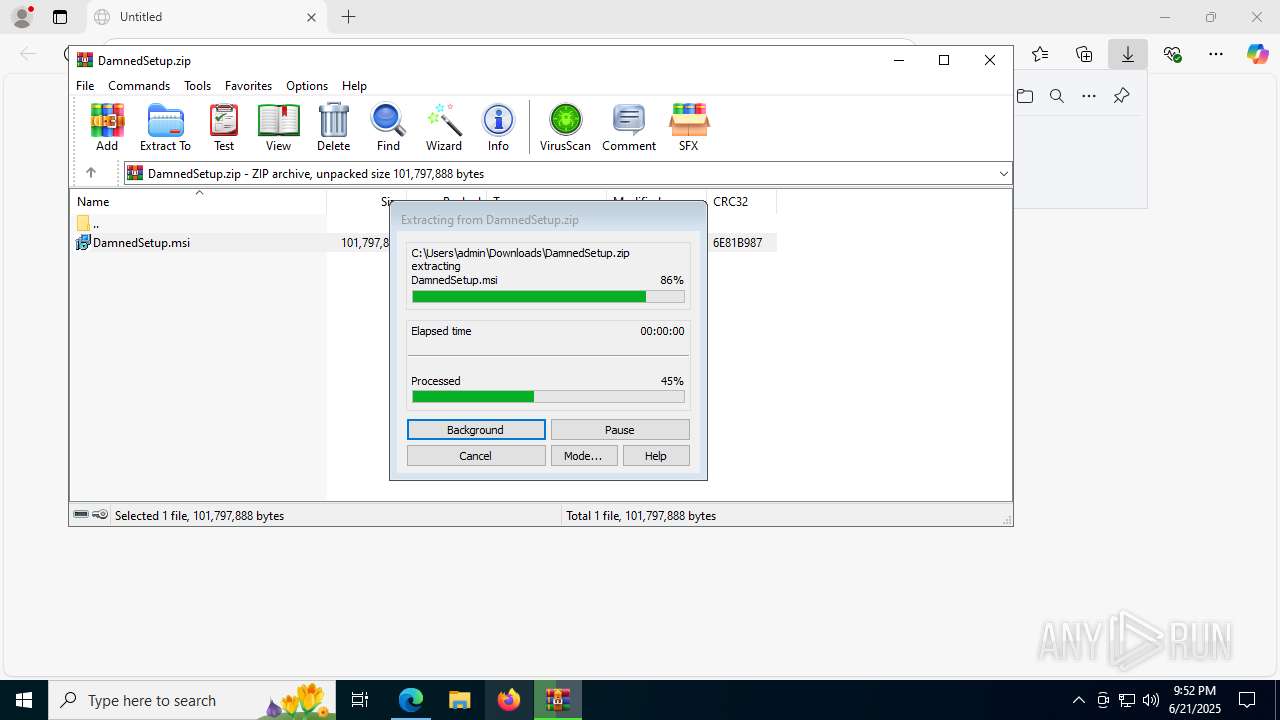
Task: Open Edge browser essentials icon
Action: 1172,54
